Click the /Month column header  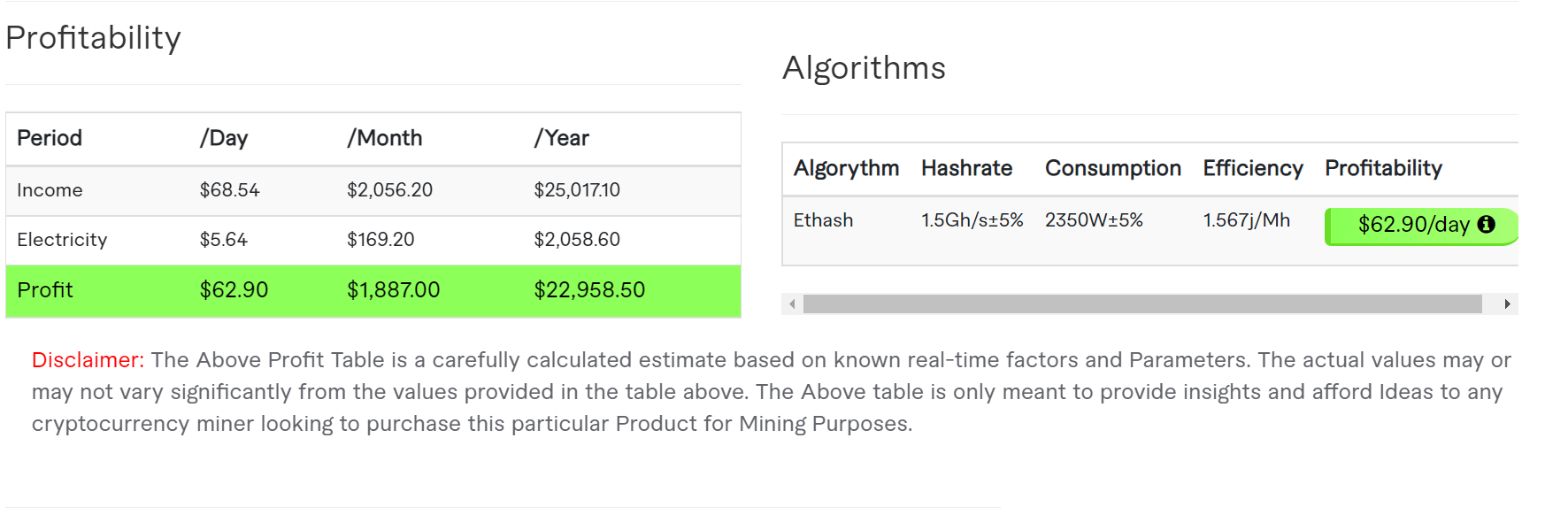(385, 138)
